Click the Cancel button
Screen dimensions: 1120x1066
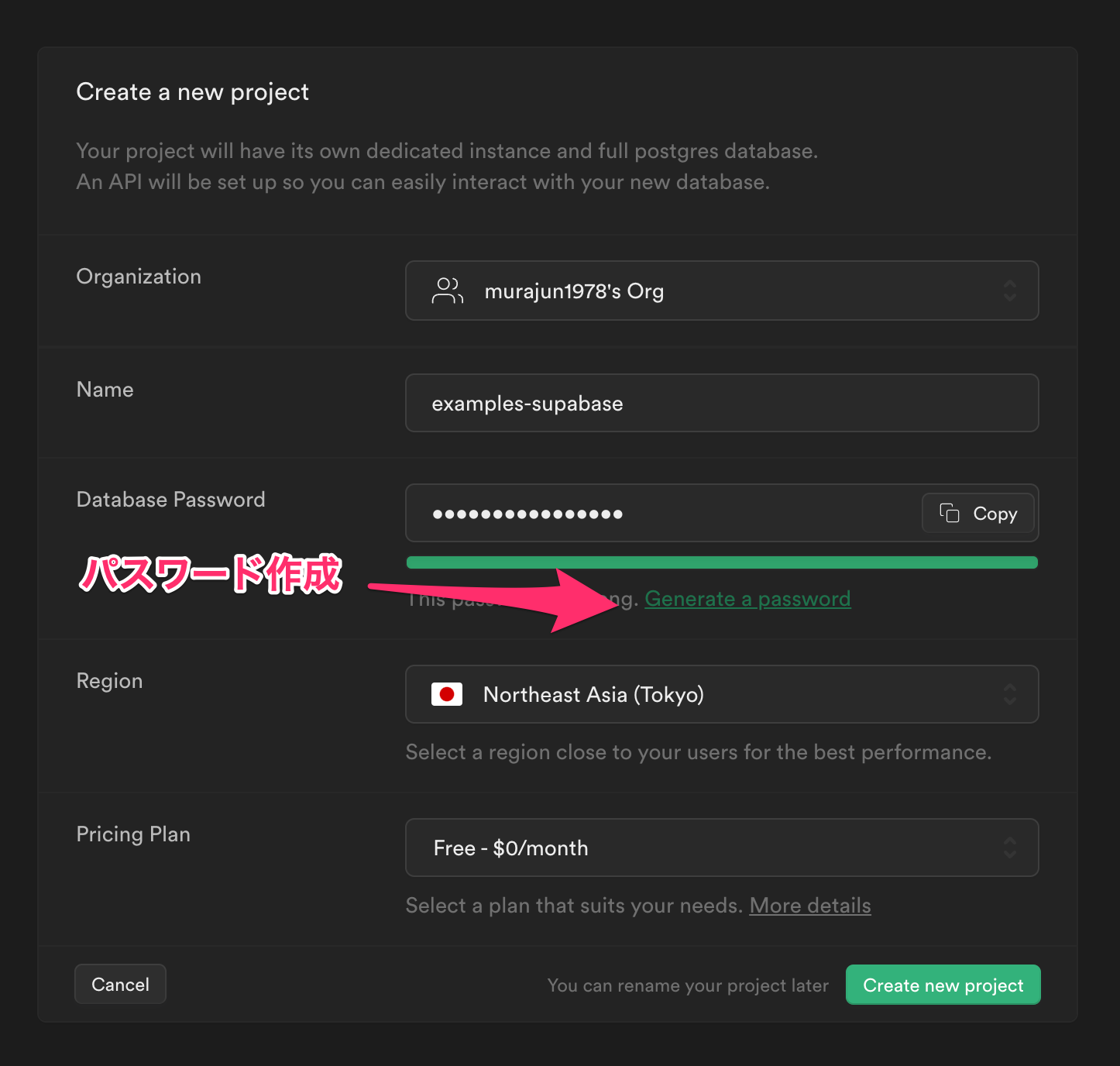click(120, 984)
